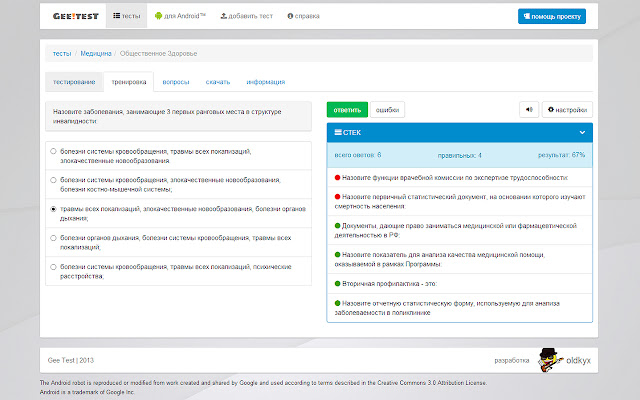Go to тесты breadcrumb link
The width and height of the screenshot is (640, 400).
tap(62, 53)
